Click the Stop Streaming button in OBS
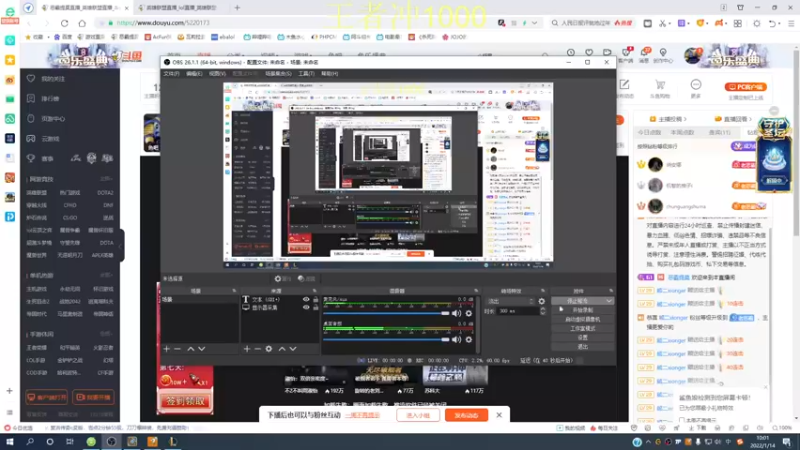The width and height of the screenshot is (800, 450). (578, 301)
